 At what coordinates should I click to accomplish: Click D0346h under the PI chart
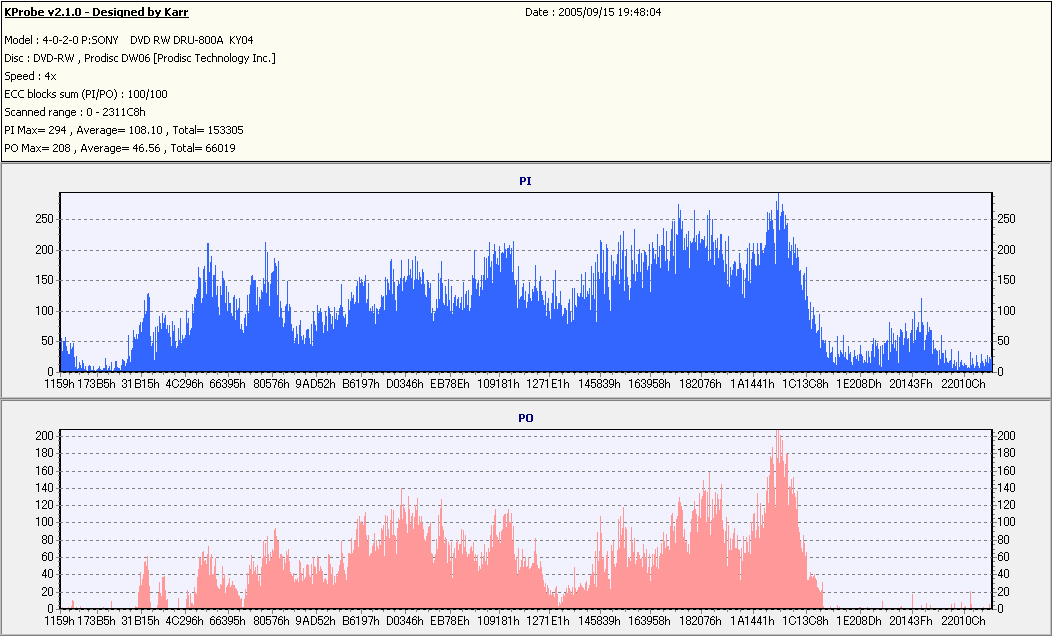[x=405, y=384]
